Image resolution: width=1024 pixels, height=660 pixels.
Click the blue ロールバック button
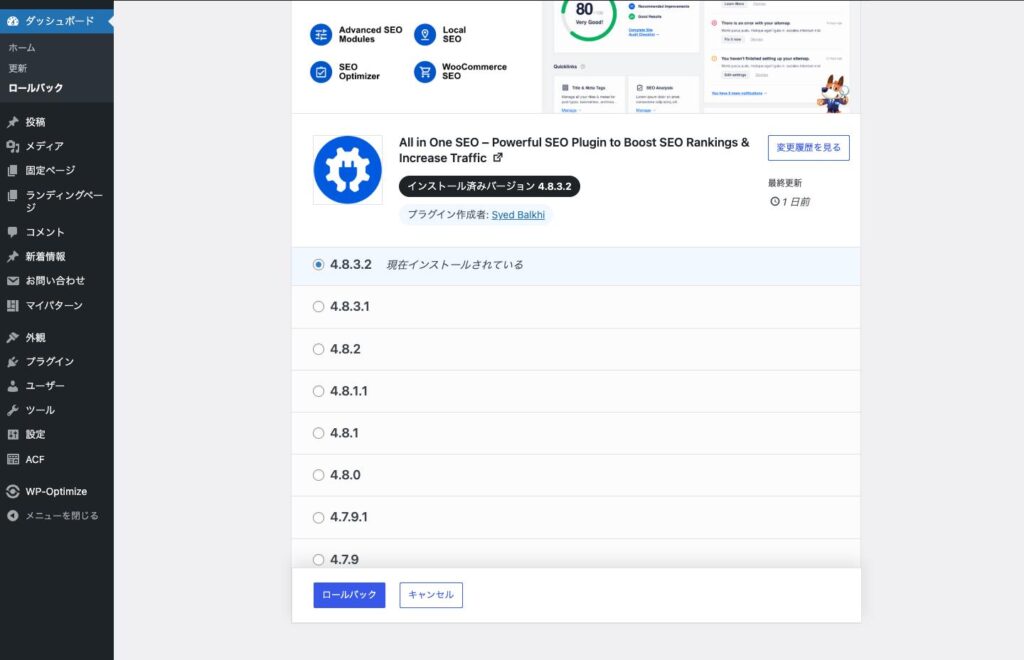[x=349, y=595]
